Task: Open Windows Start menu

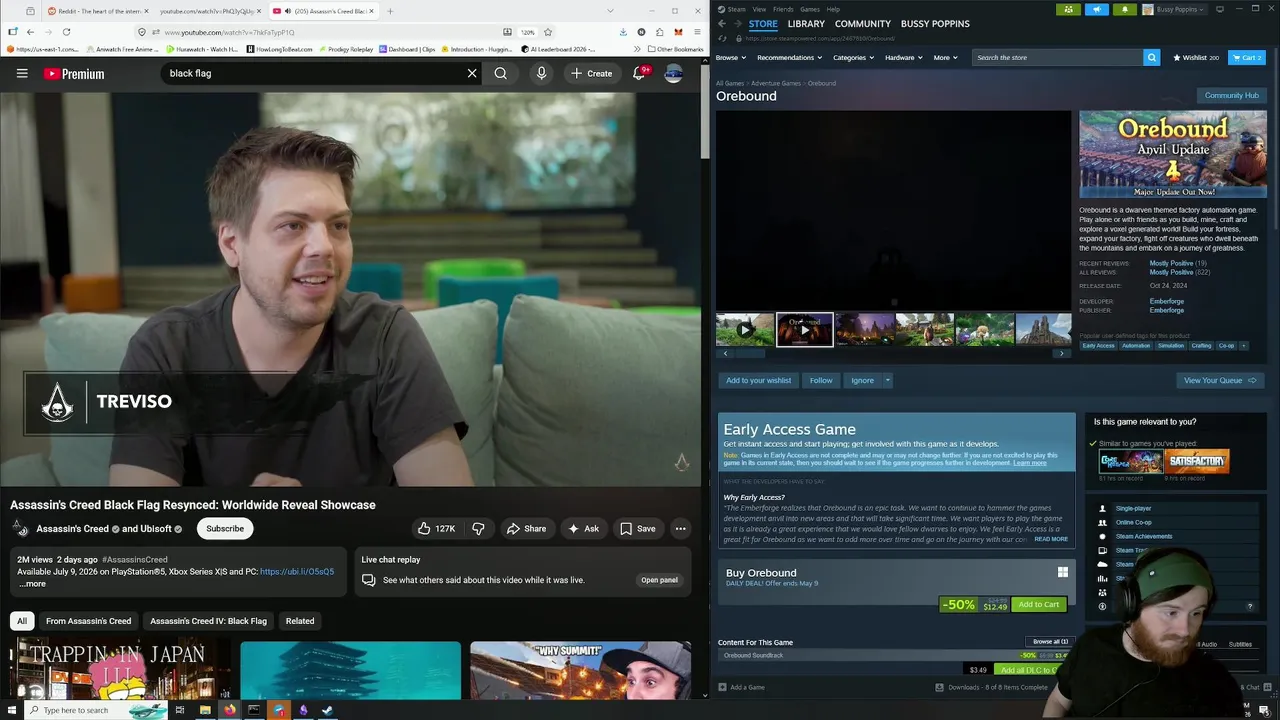Action: click(12, 710)
